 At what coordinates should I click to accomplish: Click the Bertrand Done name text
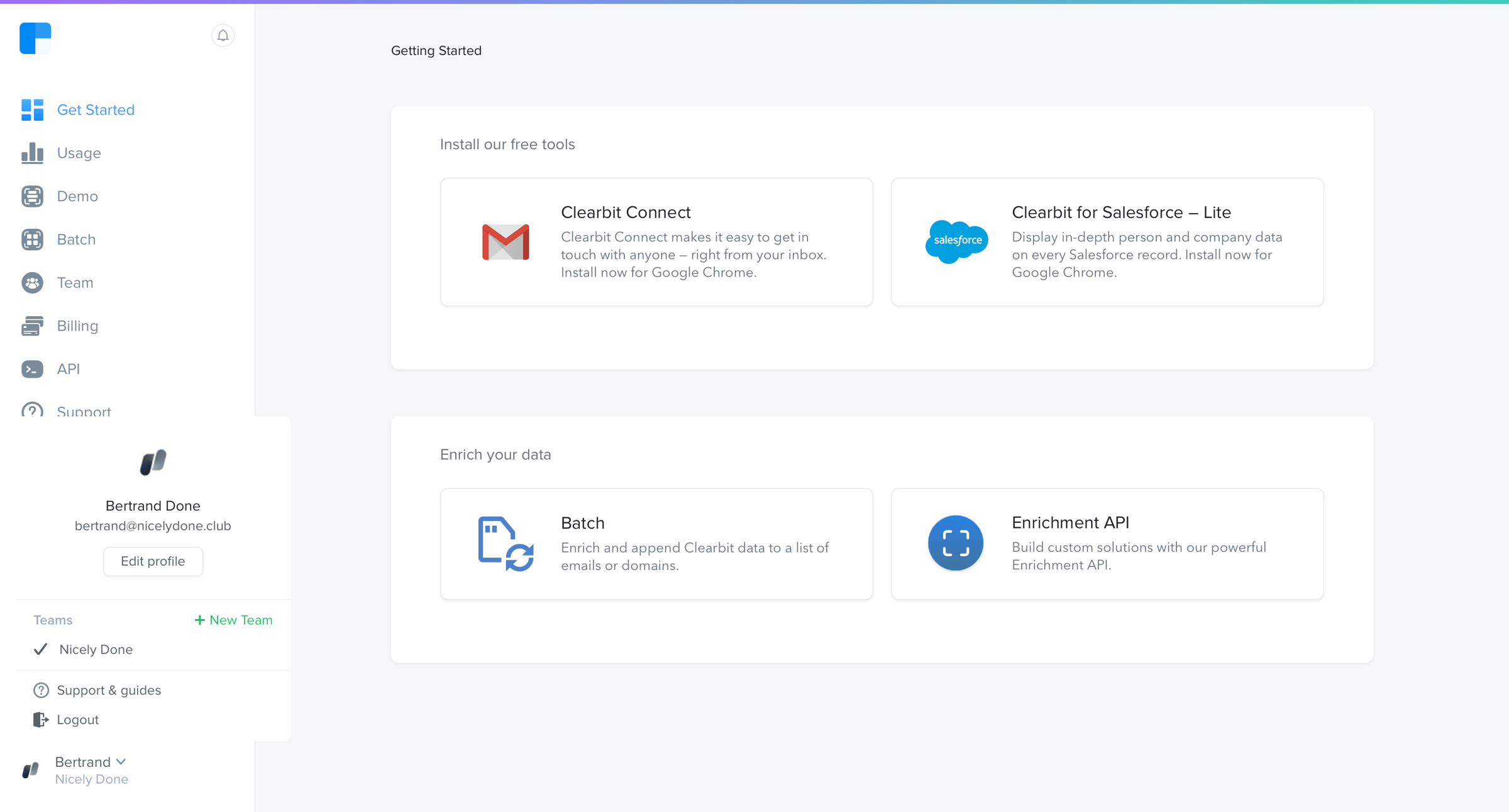point(153,506)
